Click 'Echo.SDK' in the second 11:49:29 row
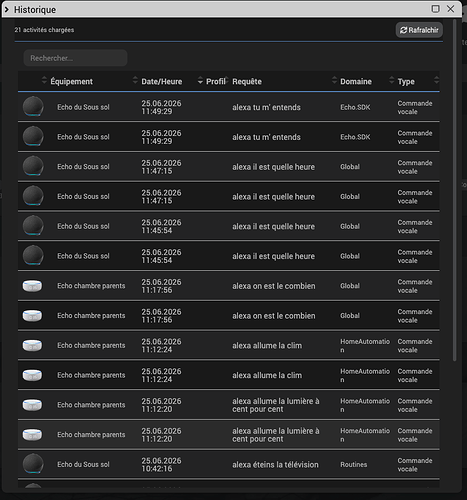The image size is (467, 500). coord(355,137)
